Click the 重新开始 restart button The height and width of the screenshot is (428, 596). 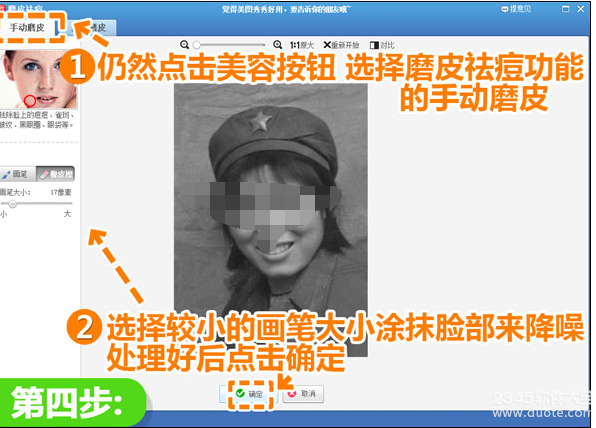click(341, 45)
